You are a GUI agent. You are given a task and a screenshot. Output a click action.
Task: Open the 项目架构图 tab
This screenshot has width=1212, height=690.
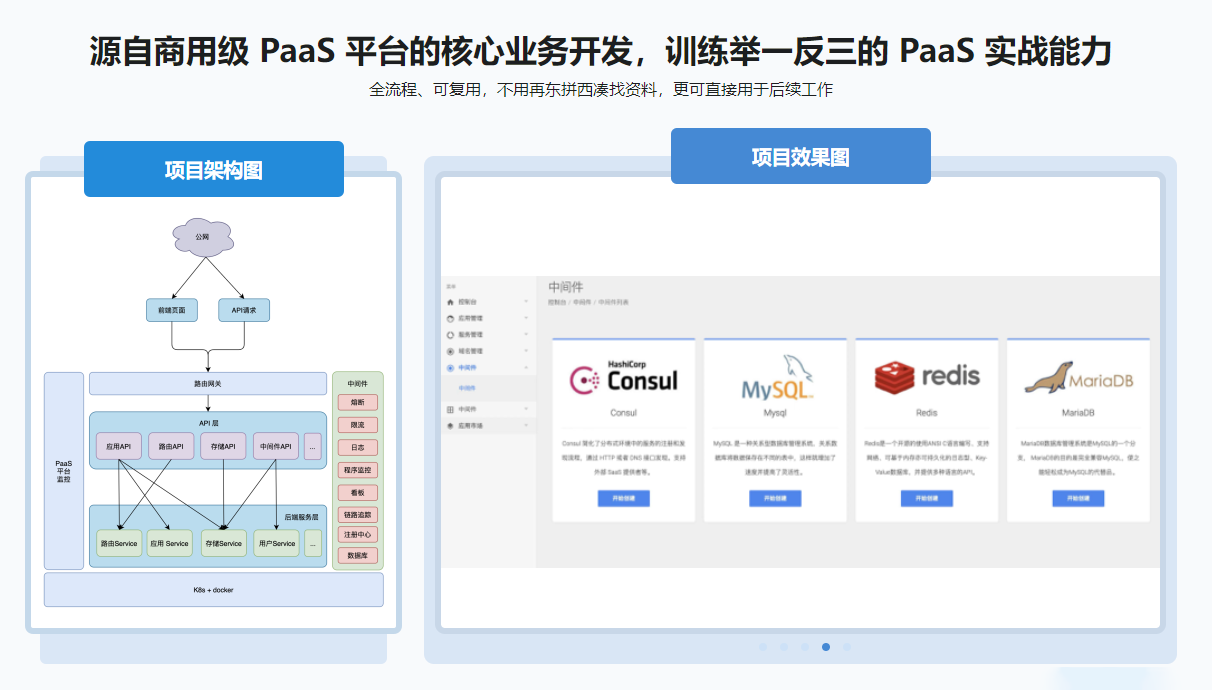coord(214,169)
